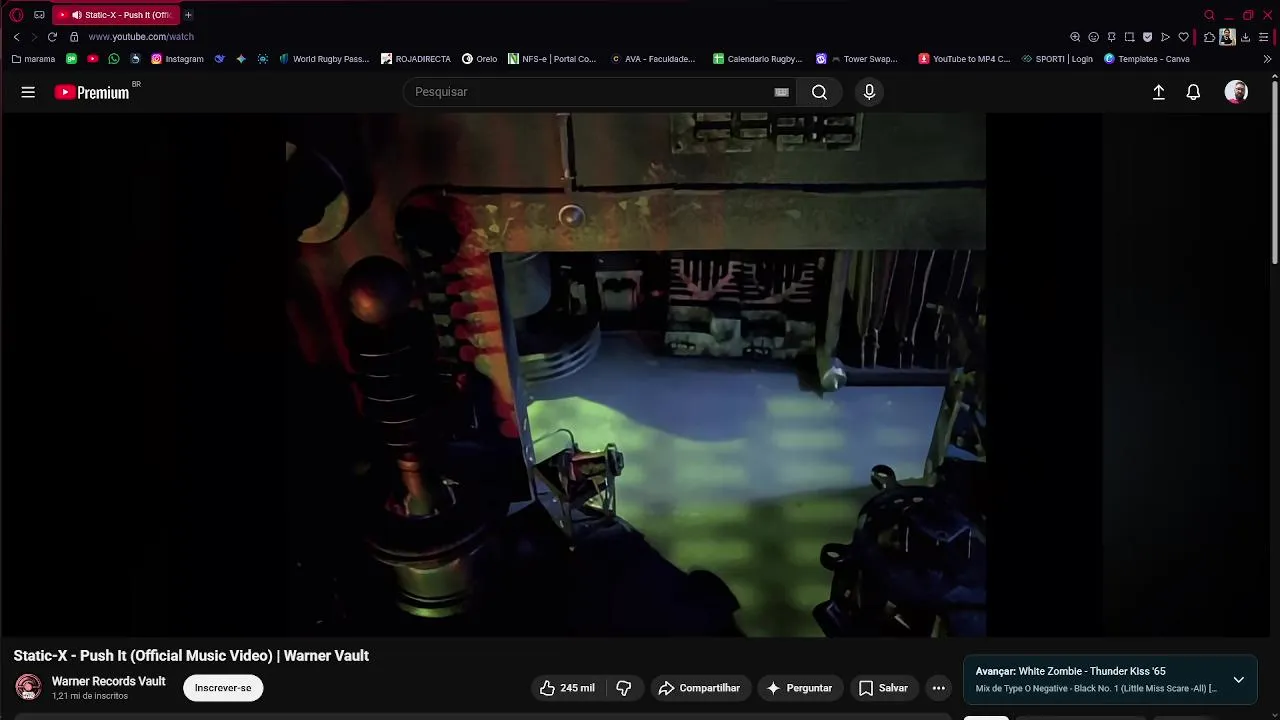1280x720 pixels.
Task: Open the Tower Swap bookmark
Action: (857, 59)
